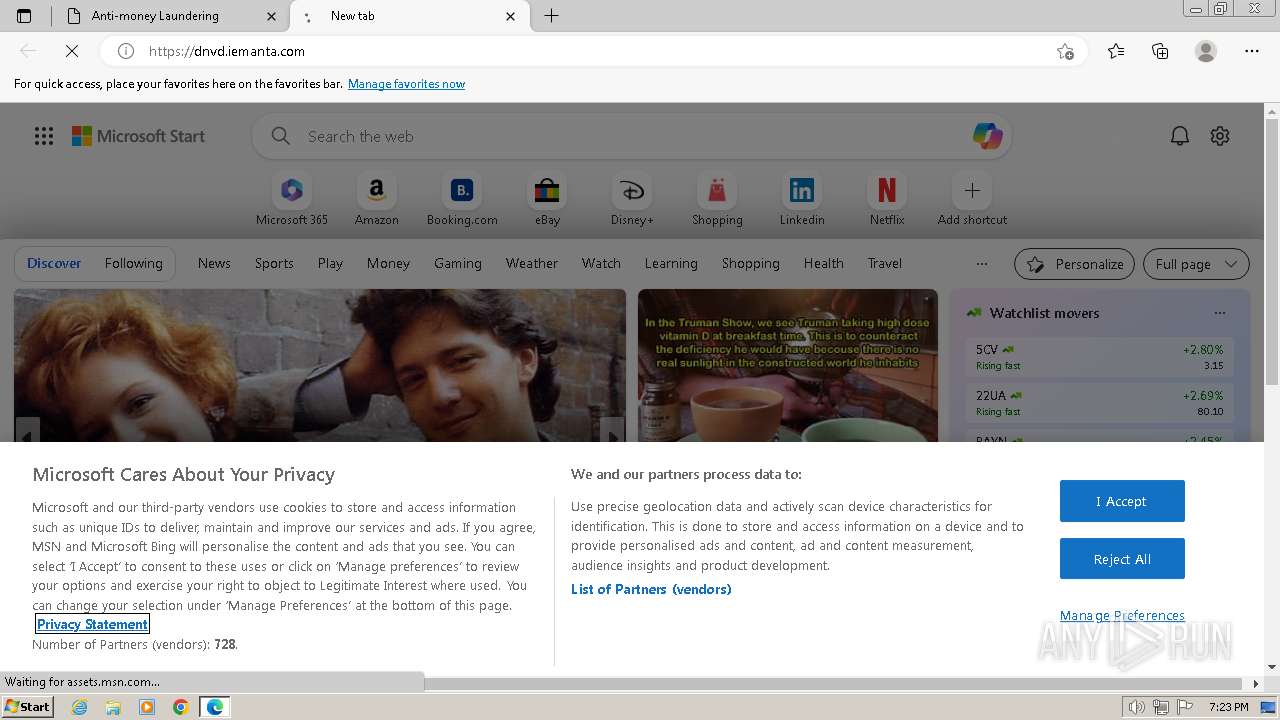Open Microsoft 365 shortcut
This screenshot has width=1280, height=720.
pyautogui.click(x=292, y=199)
